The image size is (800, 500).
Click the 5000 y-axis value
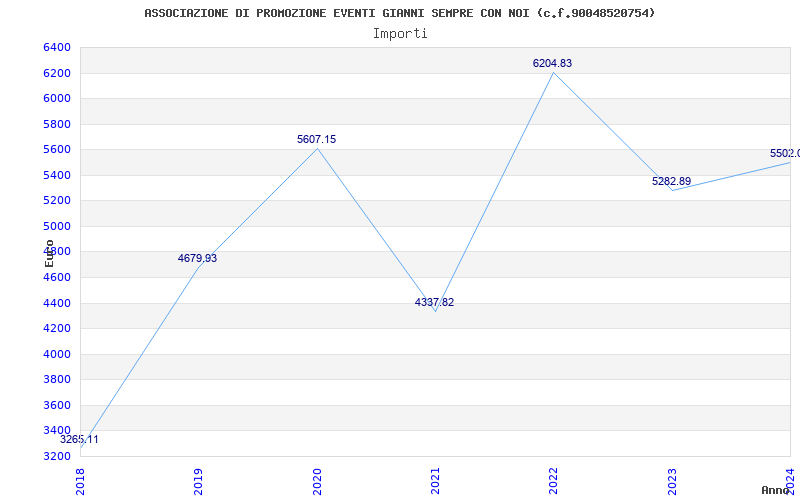[x=57, y=226]
